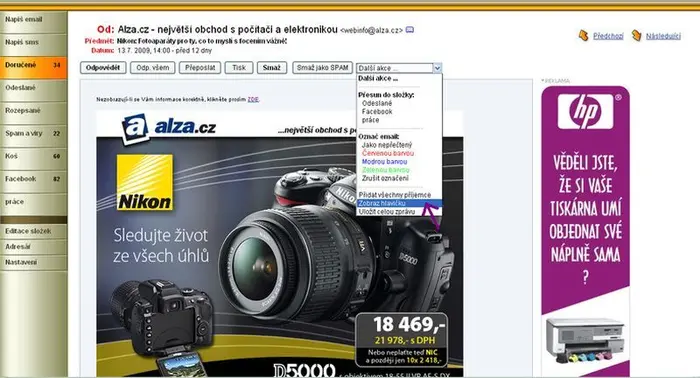This screenshot has width=700, height=378.
Task: Click the yellow Nikon logo
Action: pyautogui.click(x=145, y=183)
